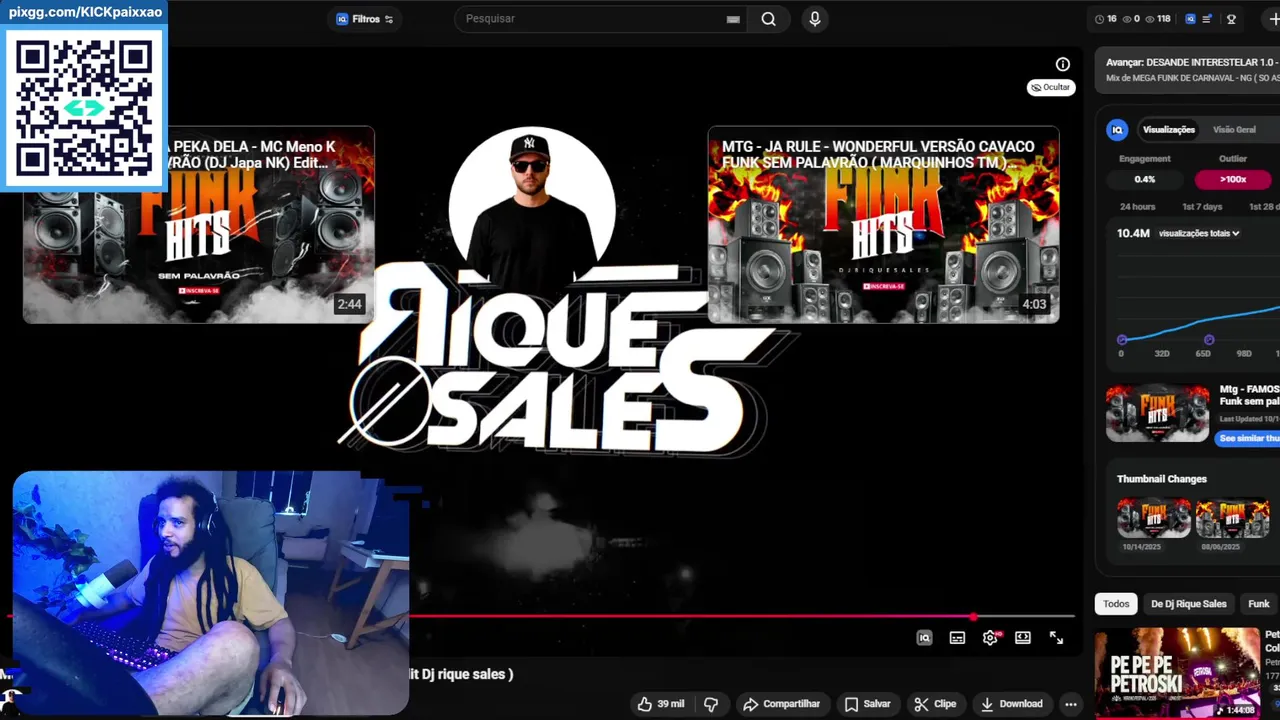The image size is (1280, 720).
Task: Click the 0.4% engagement value
Action: coord(1145,180)
